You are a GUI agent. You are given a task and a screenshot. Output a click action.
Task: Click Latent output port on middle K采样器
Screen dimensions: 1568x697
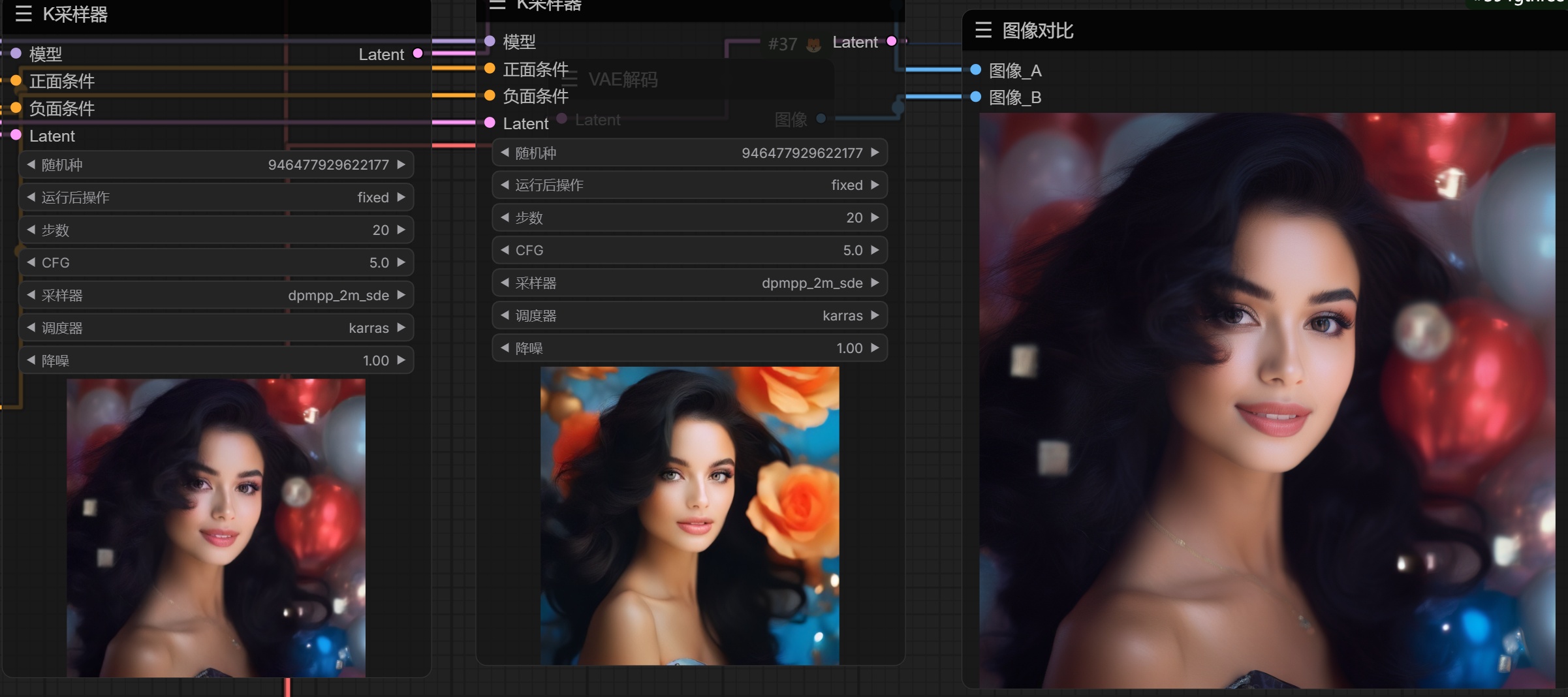coord(892,41)
